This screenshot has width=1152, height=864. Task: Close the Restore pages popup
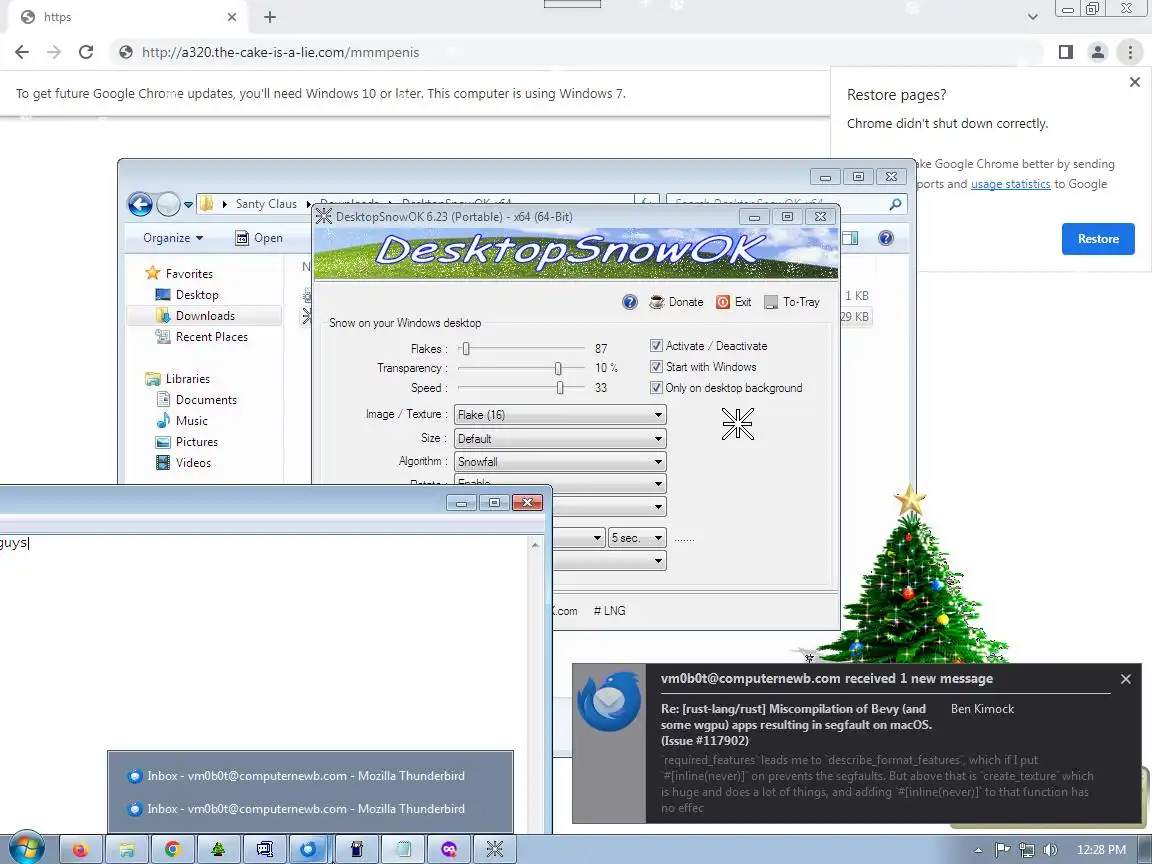click(1134, 82)
